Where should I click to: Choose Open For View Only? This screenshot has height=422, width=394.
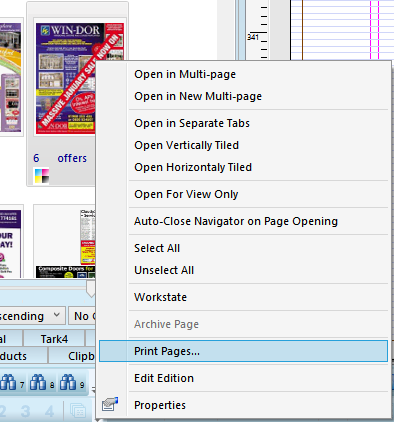click(x=186, y=194)
